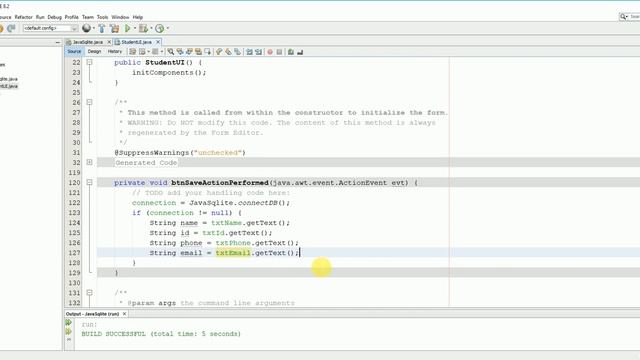This screenshot has height=360, width=640.
Task: Expand the Generated Code fold at line 32
Action: pyautogui.click(x=89, y=162)
